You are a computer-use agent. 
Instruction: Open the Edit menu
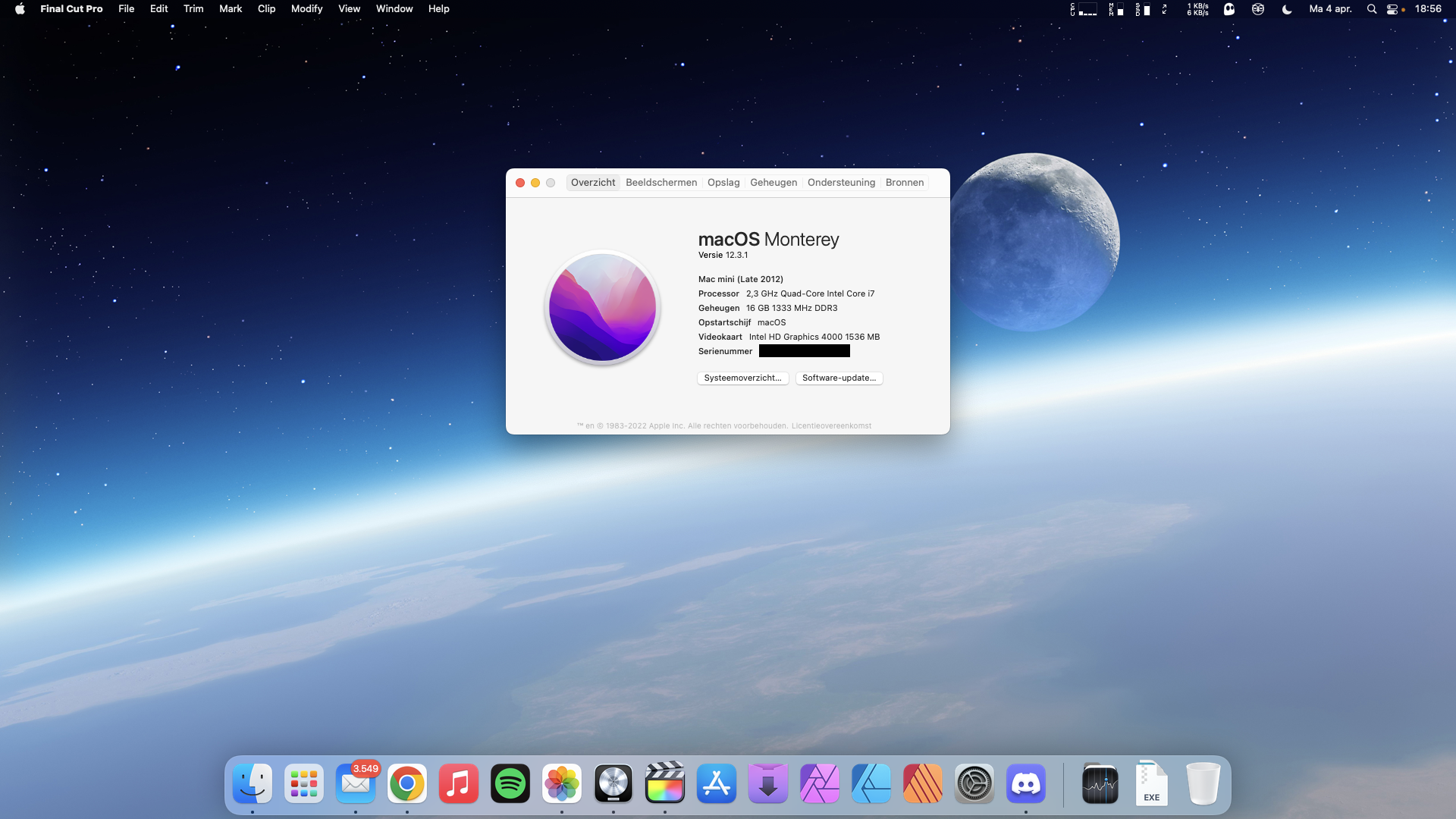tap(159, 9)
